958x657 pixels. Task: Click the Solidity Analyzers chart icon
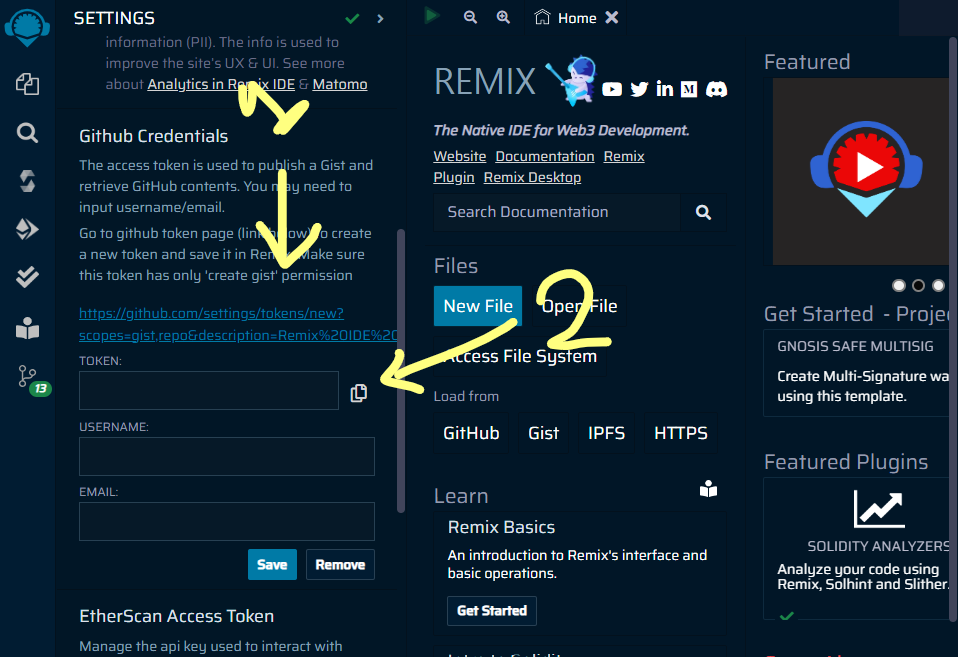[x=879, y=508]
